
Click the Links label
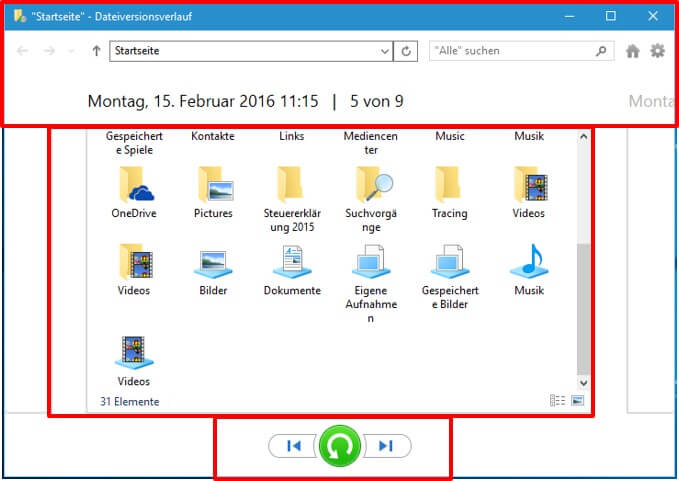pos(292,136)
